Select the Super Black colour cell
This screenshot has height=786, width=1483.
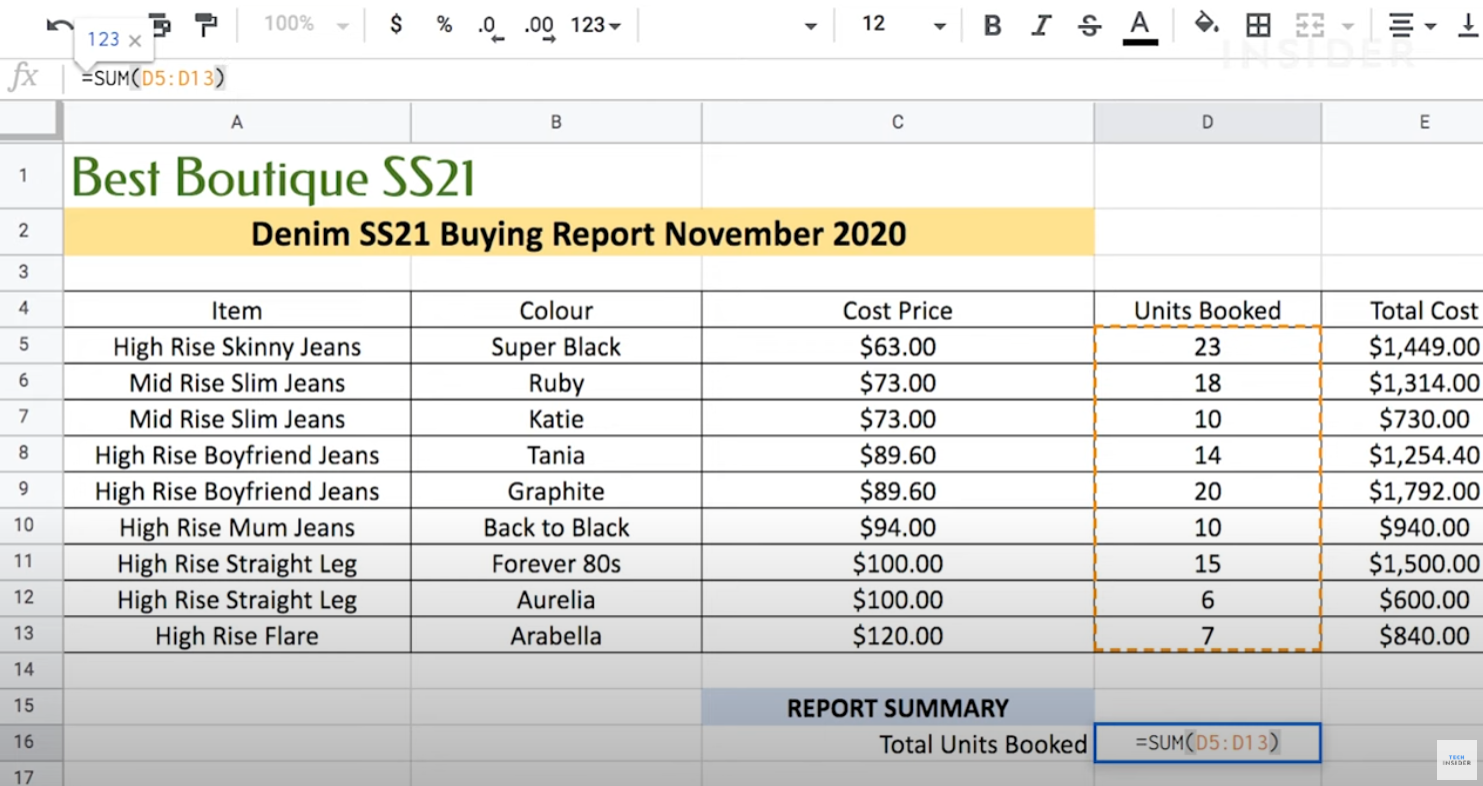(556, 346)
